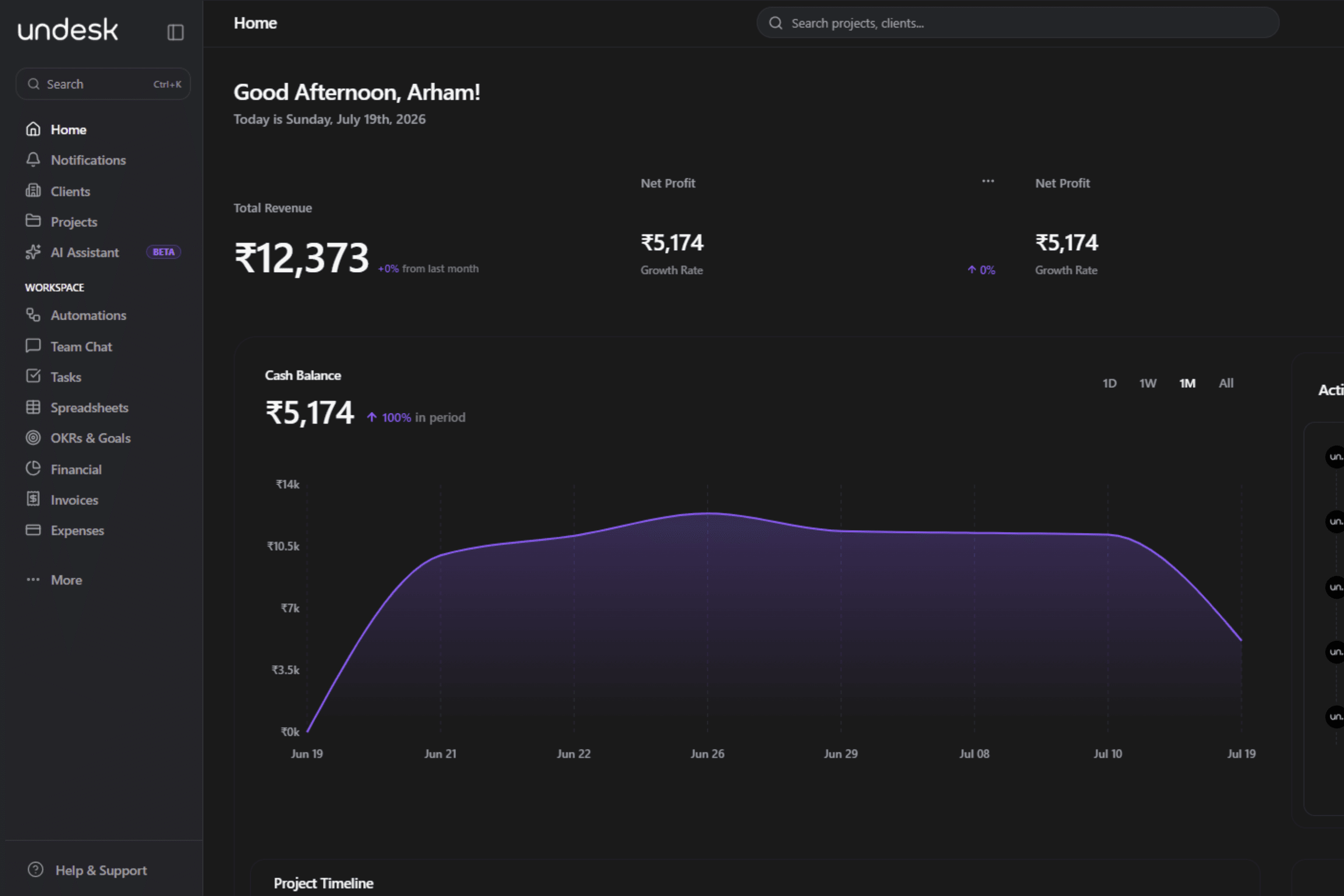Click the Home house icon
The image size is (1344, 896).
(33, 129)
